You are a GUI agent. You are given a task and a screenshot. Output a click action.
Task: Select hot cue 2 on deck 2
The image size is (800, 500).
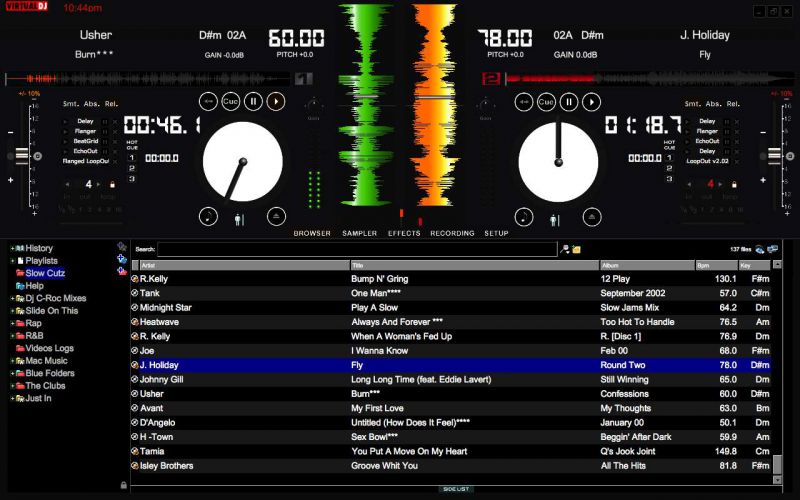pyautogui.click(x=669, y=168)
